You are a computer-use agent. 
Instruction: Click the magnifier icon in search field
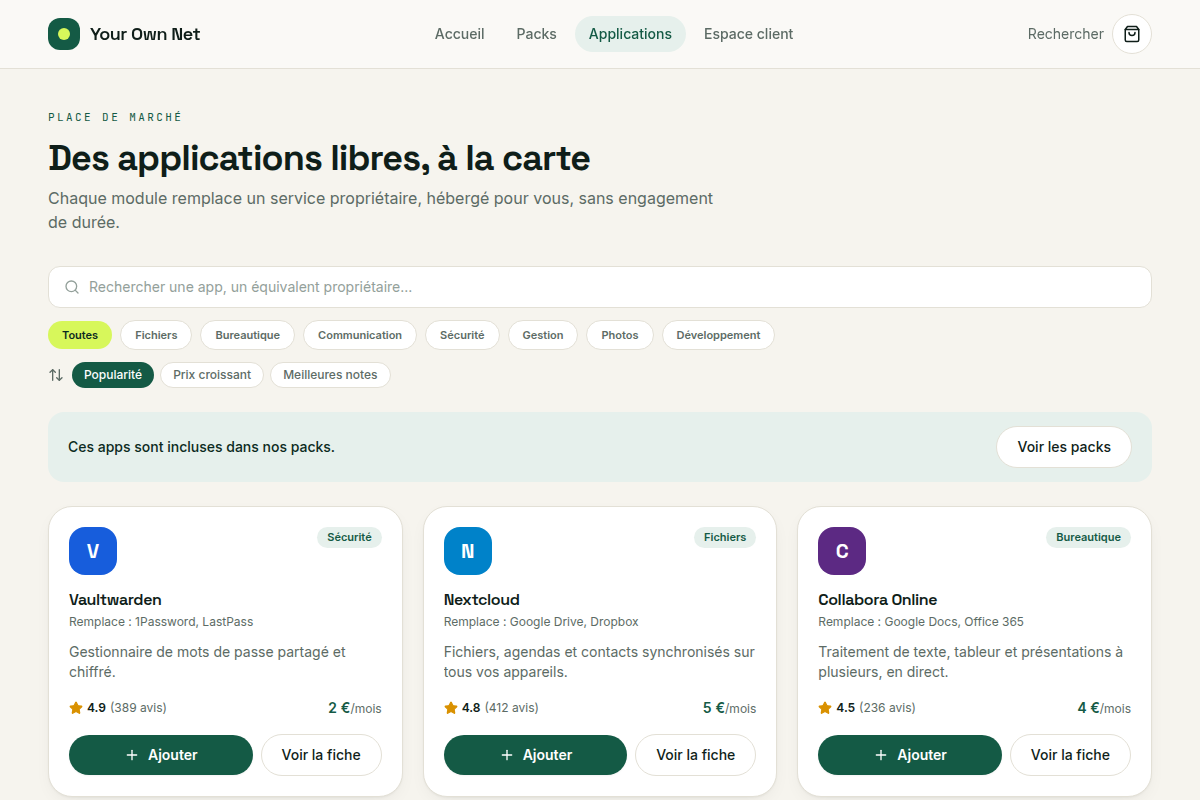pos(72,287)
